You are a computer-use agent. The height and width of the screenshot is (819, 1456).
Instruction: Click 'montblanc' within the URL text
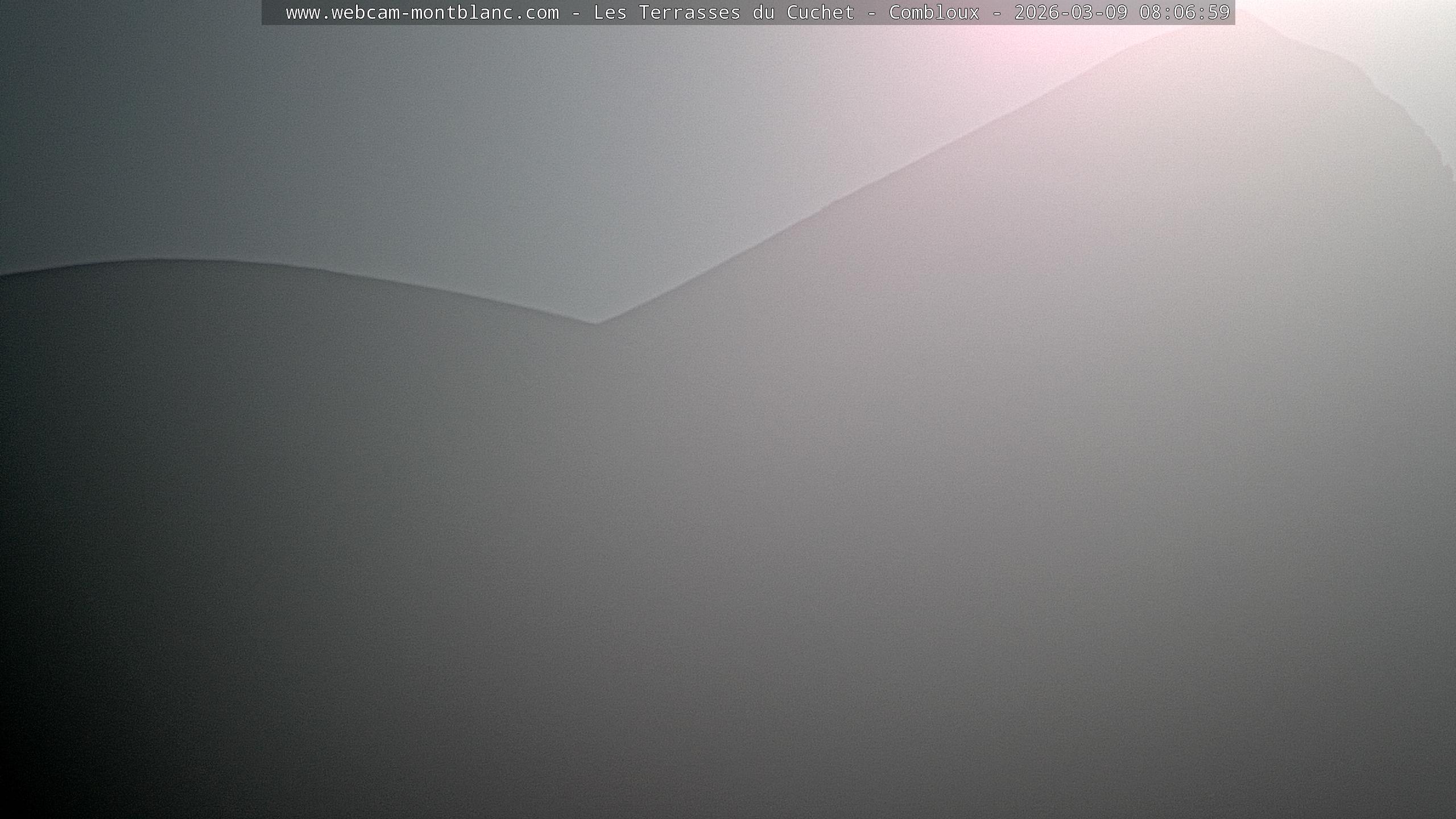[462, 13]
